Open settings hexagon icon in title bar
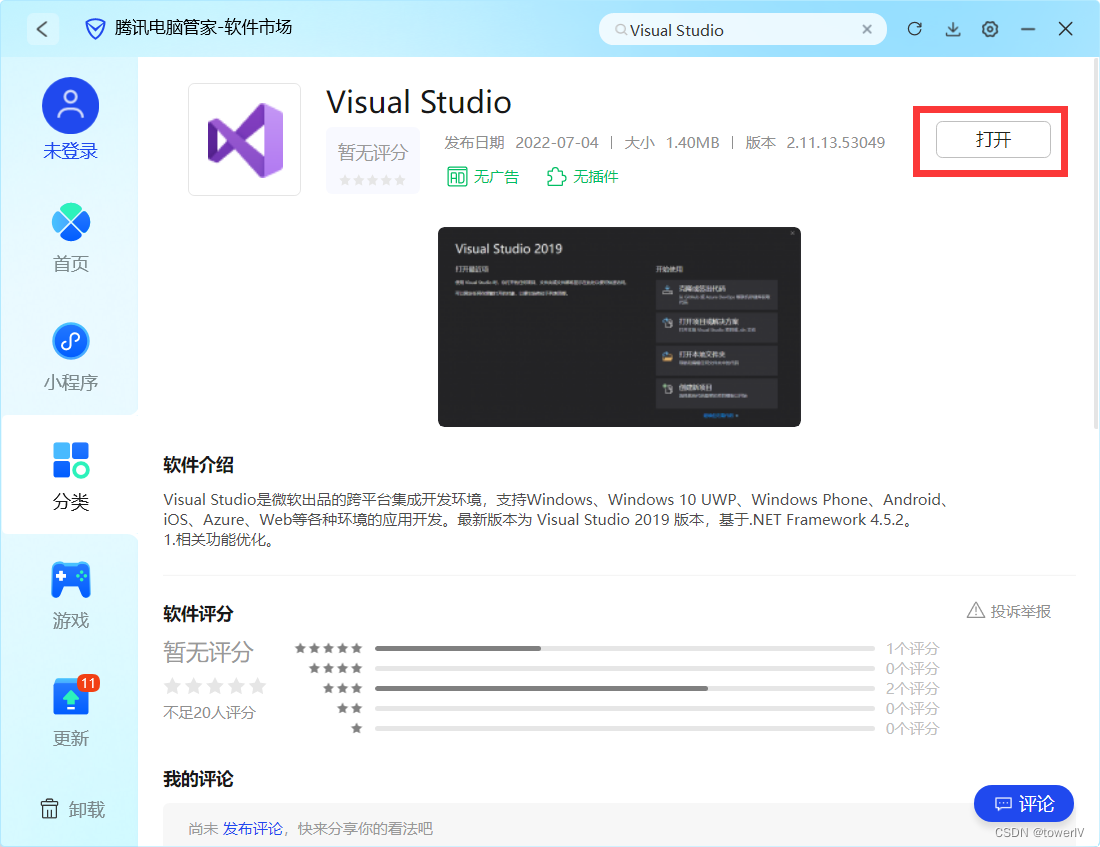Image resolution: width=1100 pixels, height=847 pixels. point(990,29)
